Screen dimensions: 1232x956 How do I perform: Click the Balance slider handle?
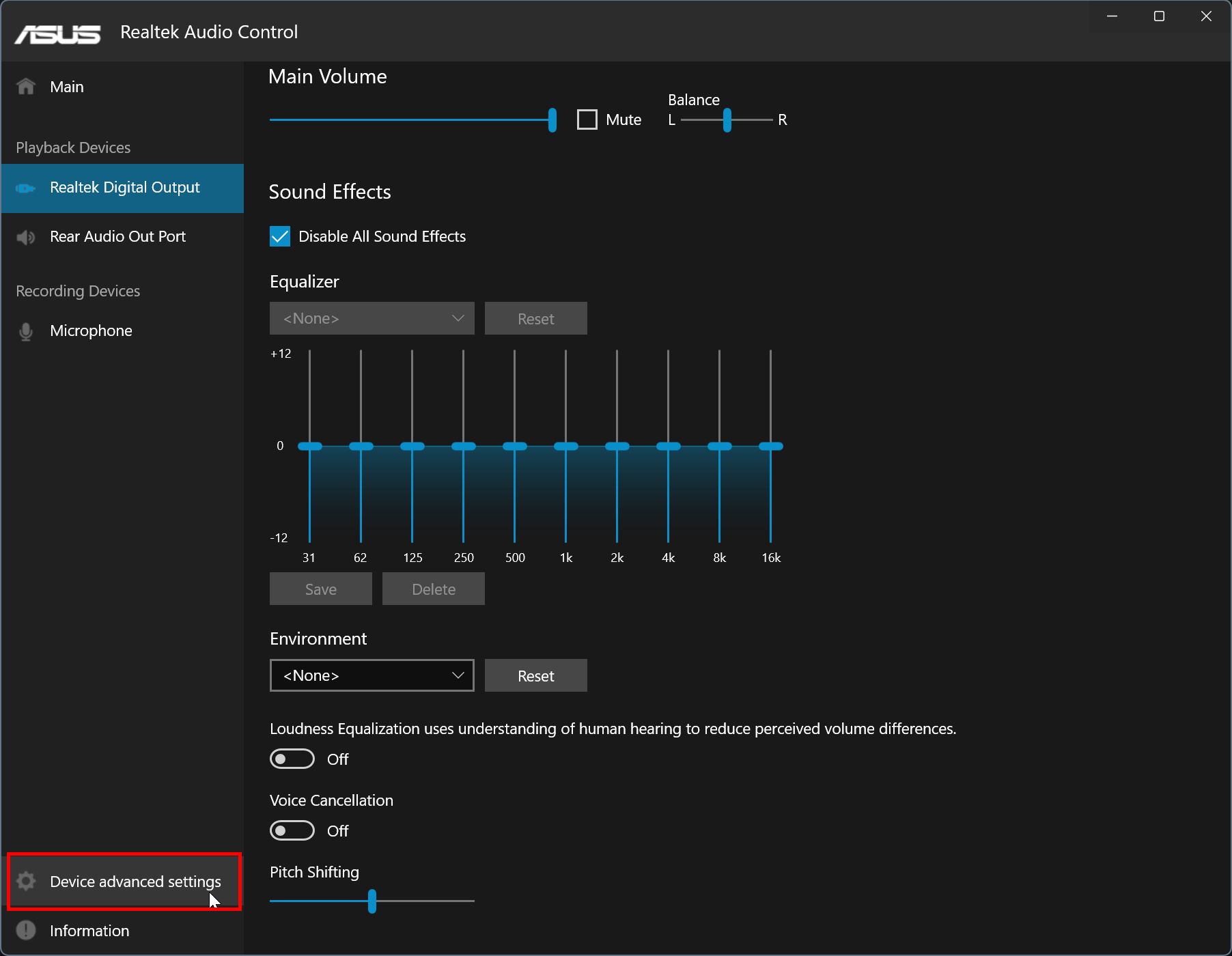point(727,120)
